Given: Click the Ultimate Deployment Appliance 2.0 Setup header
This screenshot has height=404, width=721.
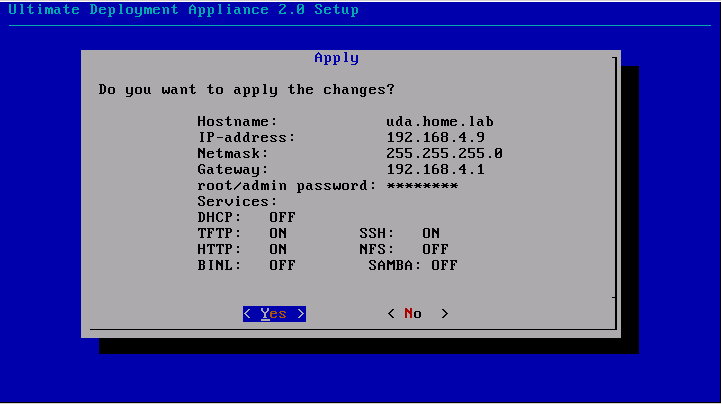Looking at the screenshot, I should (183, 10).
